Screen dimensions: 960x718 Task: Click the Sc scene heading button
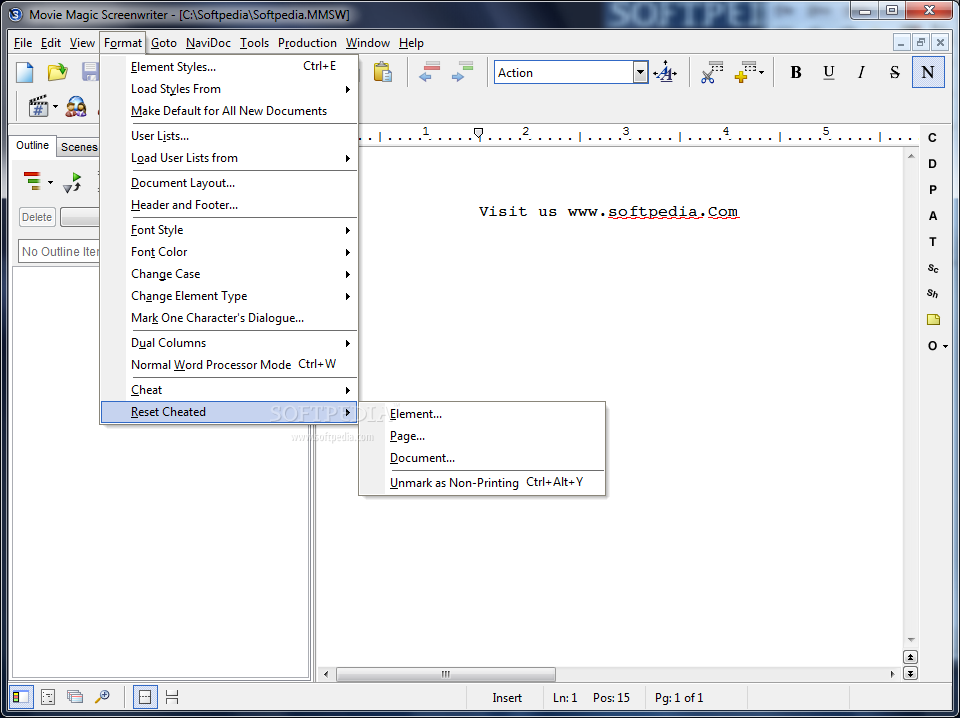932,268
